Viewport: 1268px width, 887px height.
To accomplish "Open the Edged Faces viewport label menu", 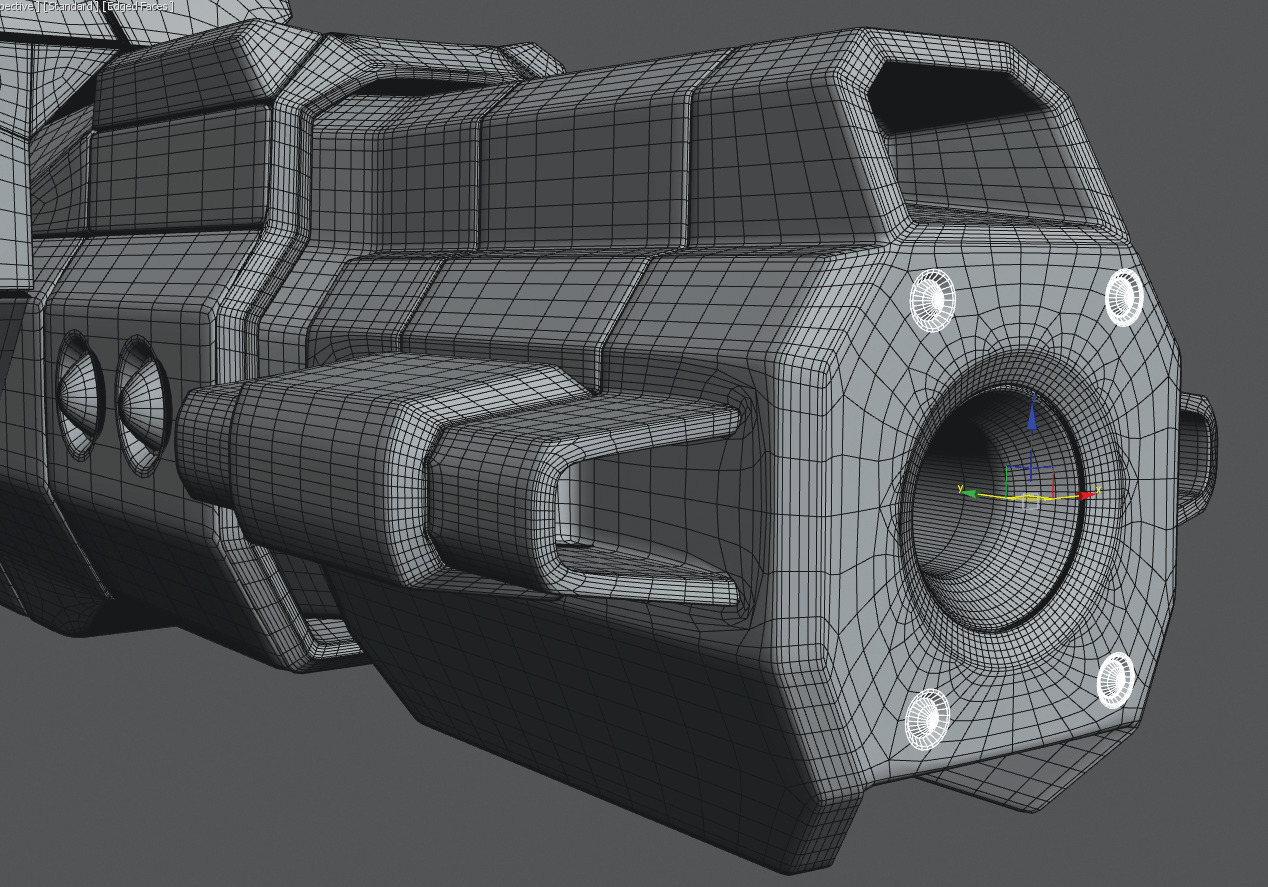I will [x=138, y=6].
